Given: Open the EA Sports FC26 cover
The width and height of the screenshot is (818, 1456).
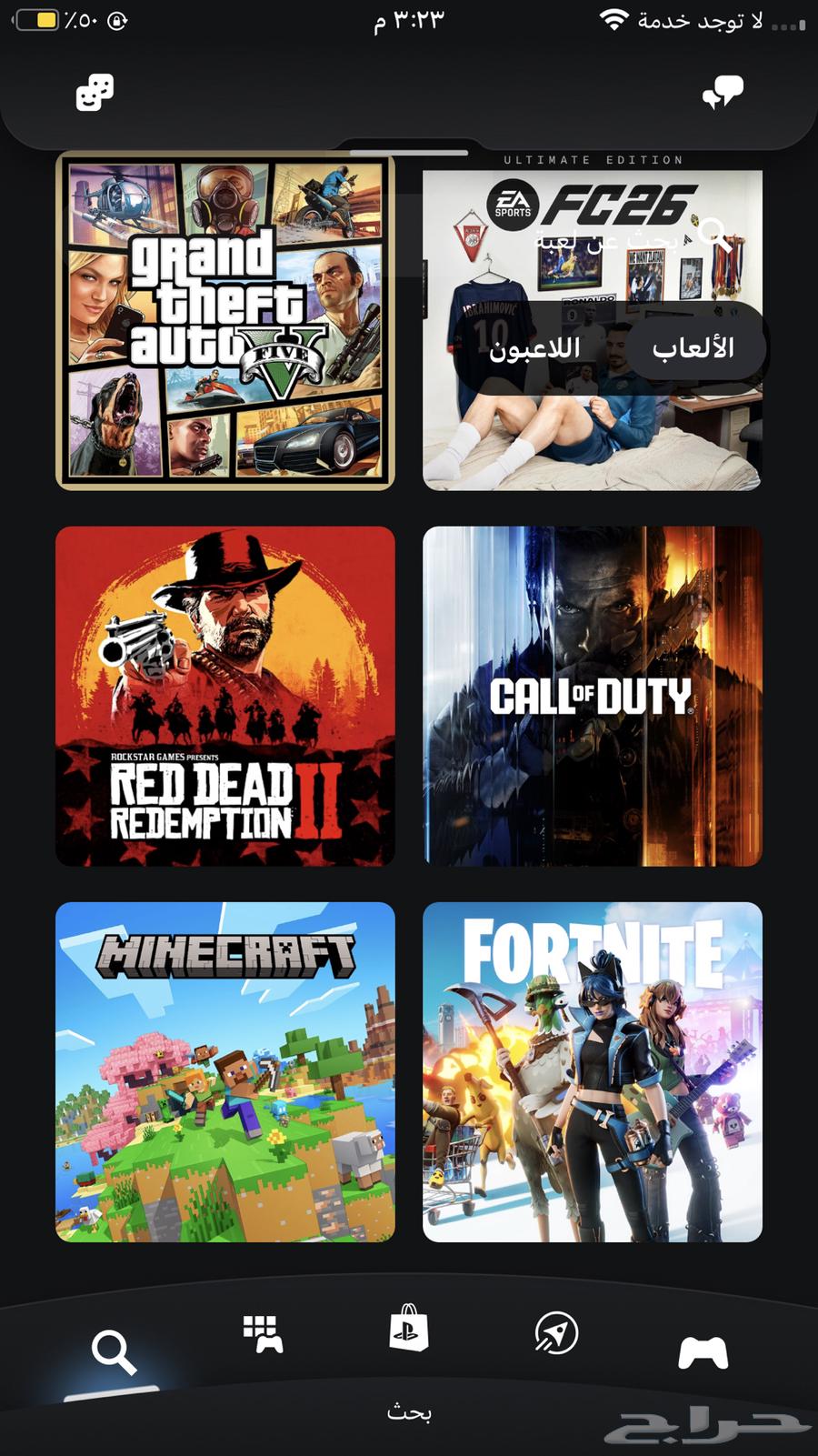Looking at the screenshot, I should [593, 321].
